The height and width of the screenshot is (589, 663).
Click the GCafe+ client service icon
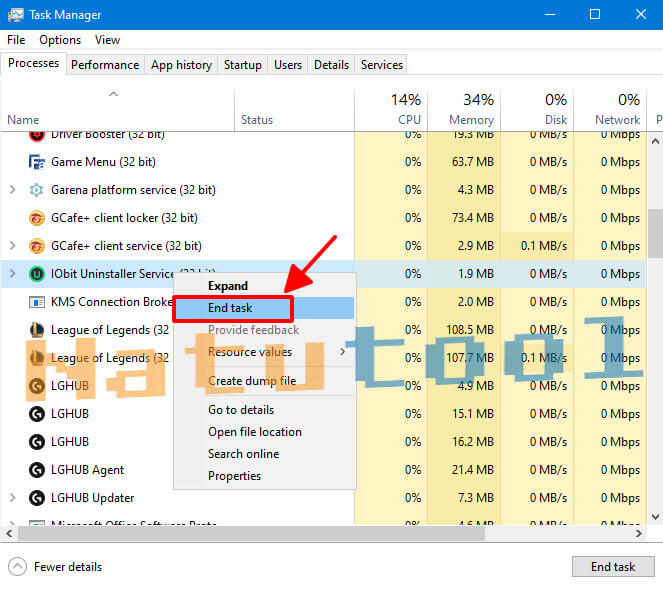click(37, 246)
